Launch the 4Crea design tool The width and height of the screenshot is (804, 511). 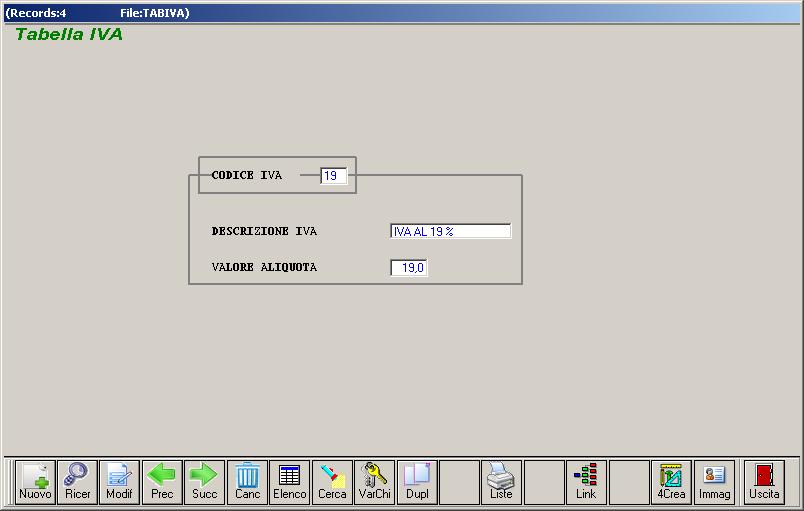671,482
